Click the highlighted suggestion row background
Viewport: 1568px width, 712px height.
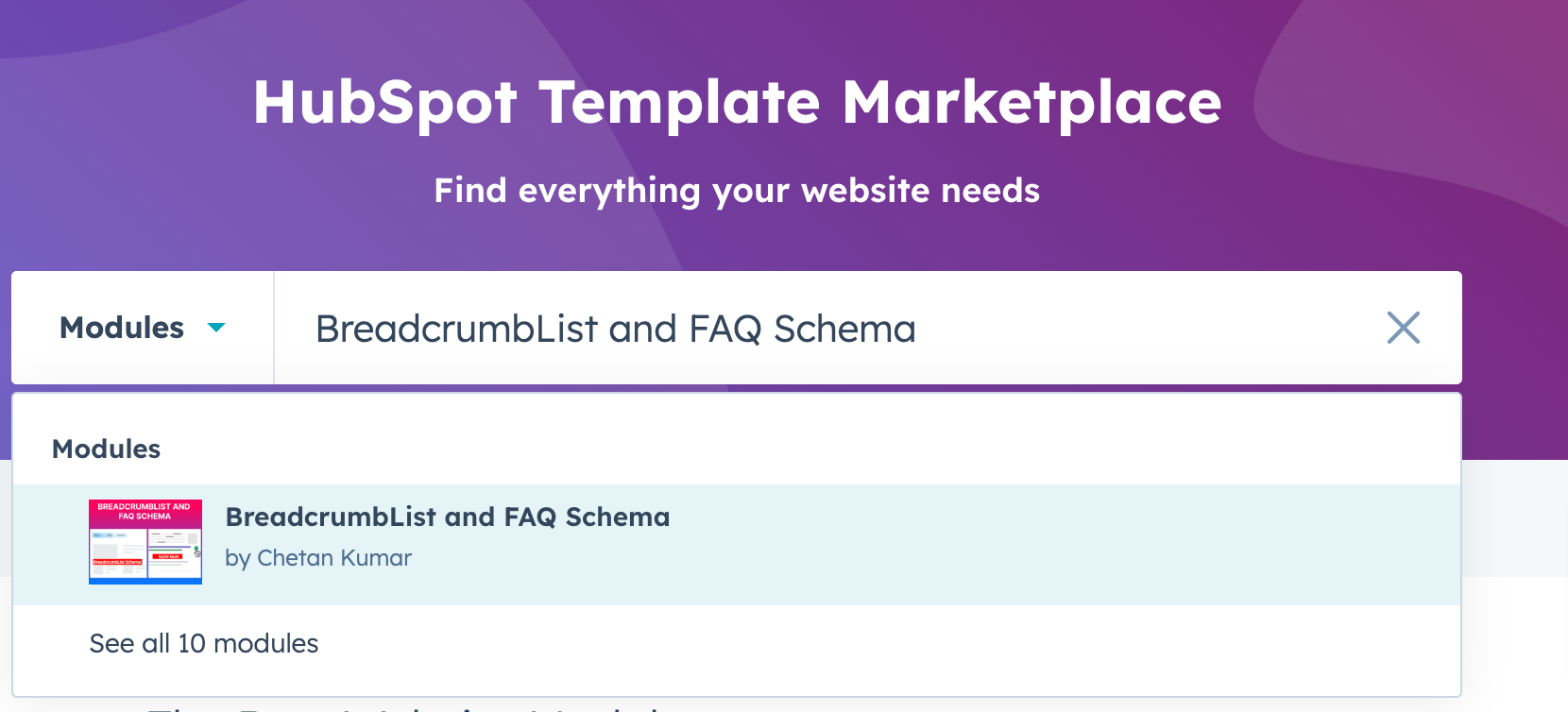pos(737,545)
